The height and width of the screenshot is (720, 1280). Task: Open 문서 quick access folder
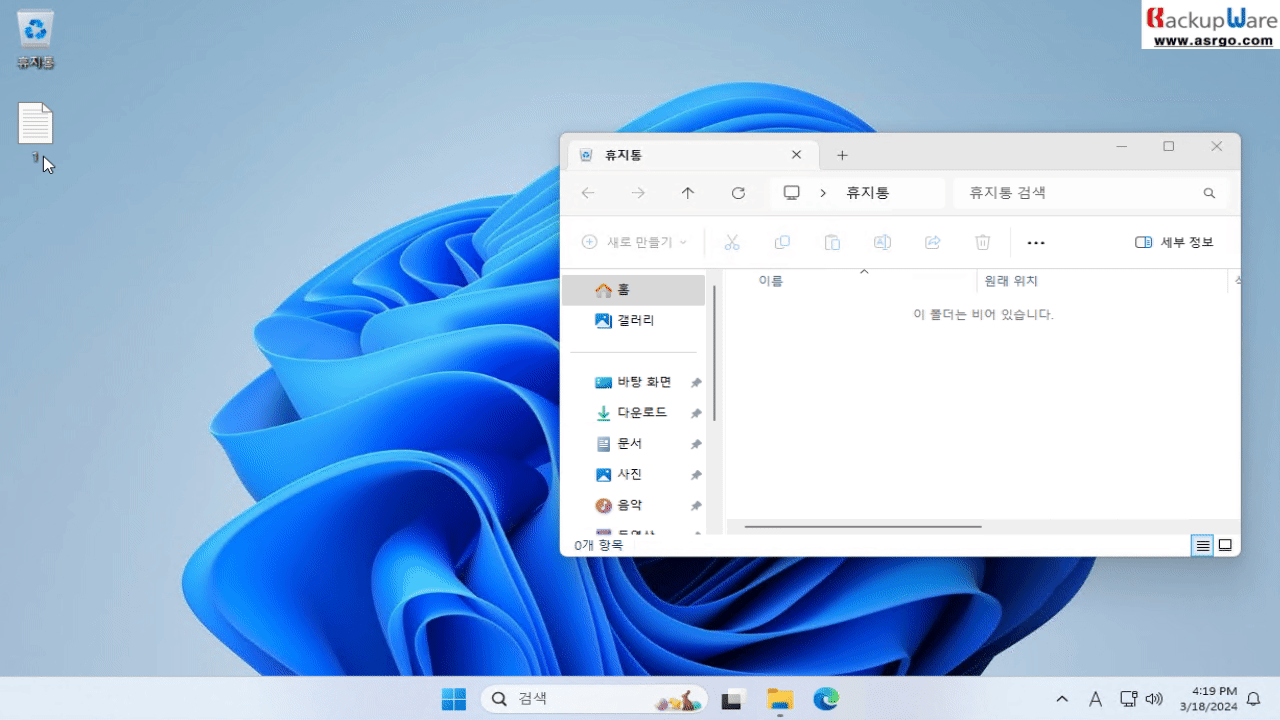click(x=633, y=444)
